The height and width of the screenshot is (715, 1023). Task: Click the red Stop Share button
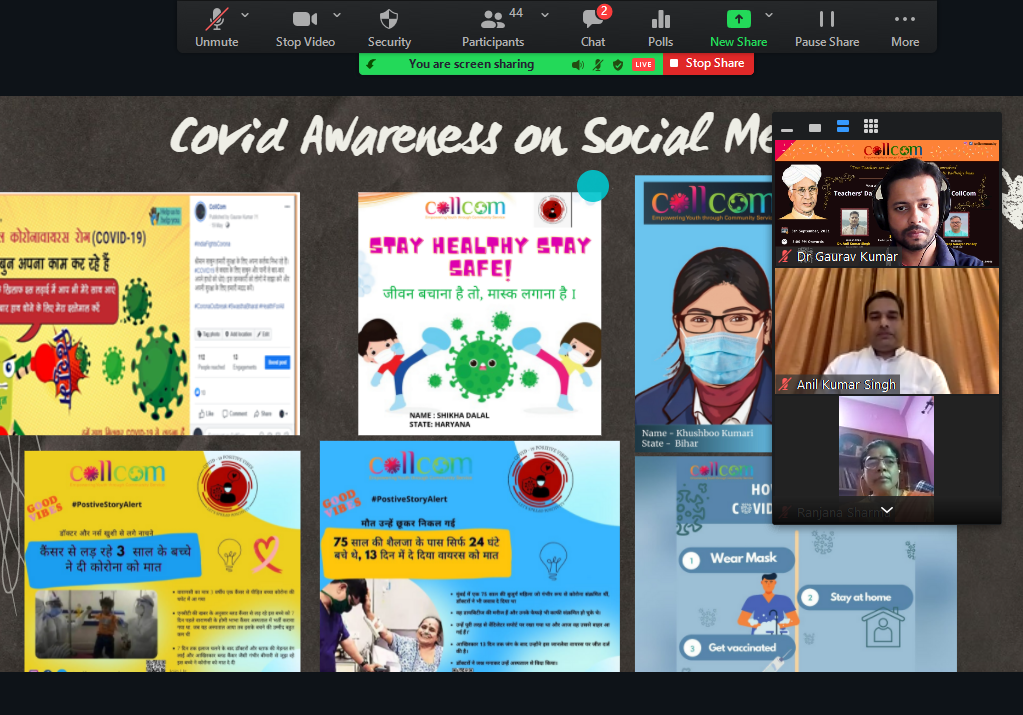tap(707, 63)
